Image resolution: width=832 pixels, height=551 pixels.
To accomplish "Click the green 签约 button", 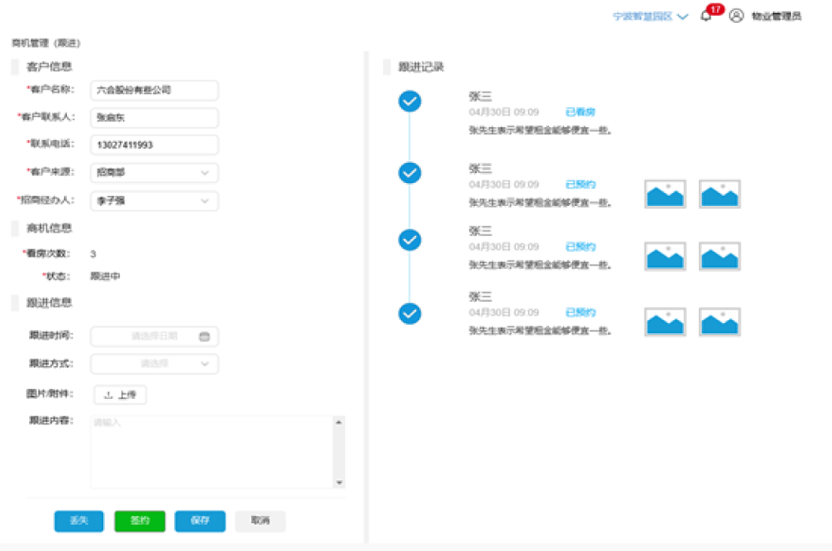I will (140, 521).
